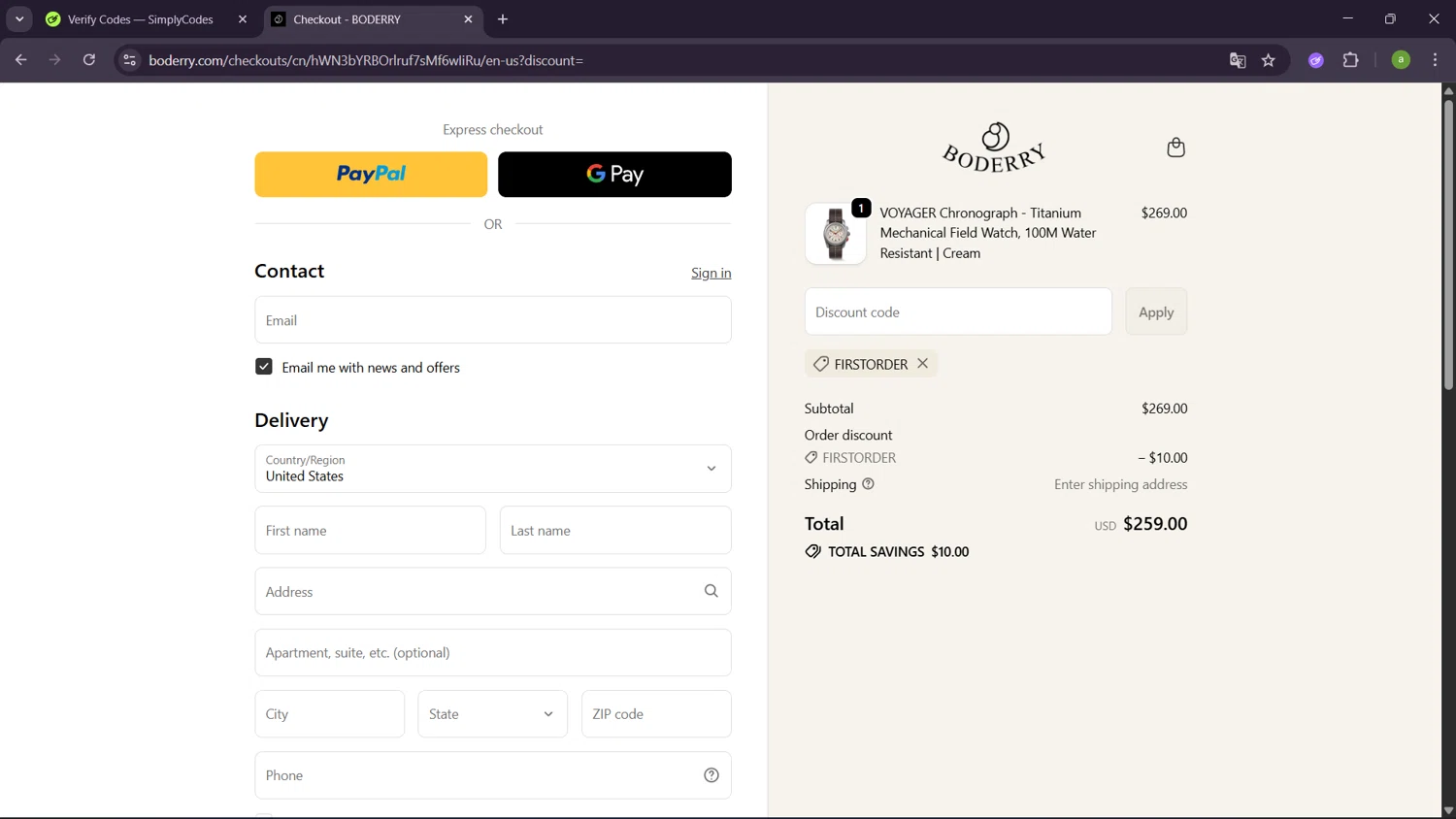This screenshot has width=1456, height=819.
Task: Focus the Apartment, suite optional field
Action: pos(493,653)
